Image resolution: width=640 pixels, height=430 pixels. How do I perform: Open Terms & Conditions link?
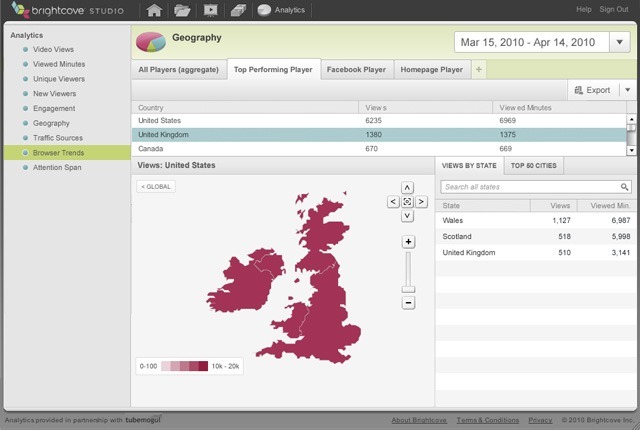[x=488, y=420]
